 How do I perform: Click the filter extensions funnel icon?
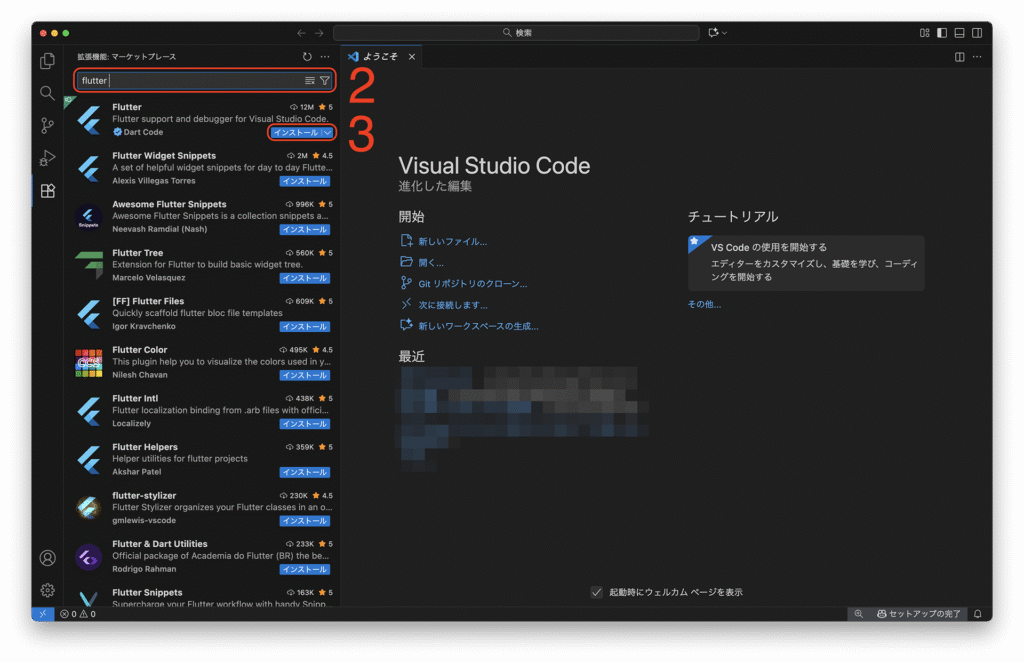325,80
